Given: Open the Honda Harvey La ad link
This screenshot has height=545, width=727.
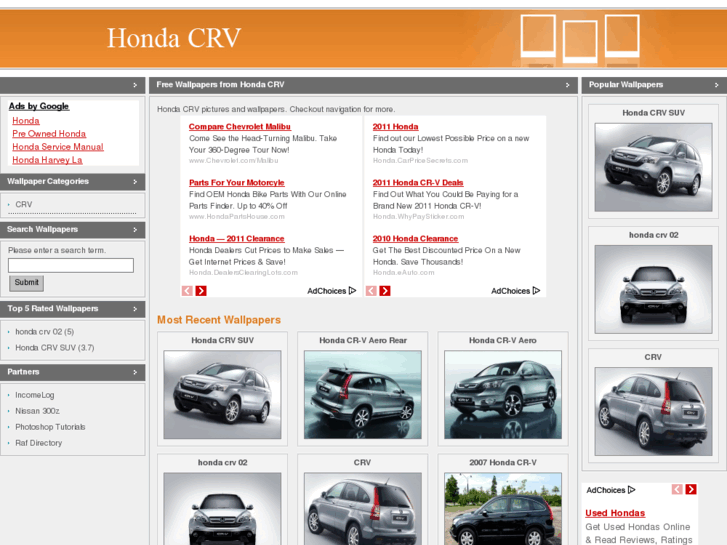Looking at the screenshot, I should point(47,160).
